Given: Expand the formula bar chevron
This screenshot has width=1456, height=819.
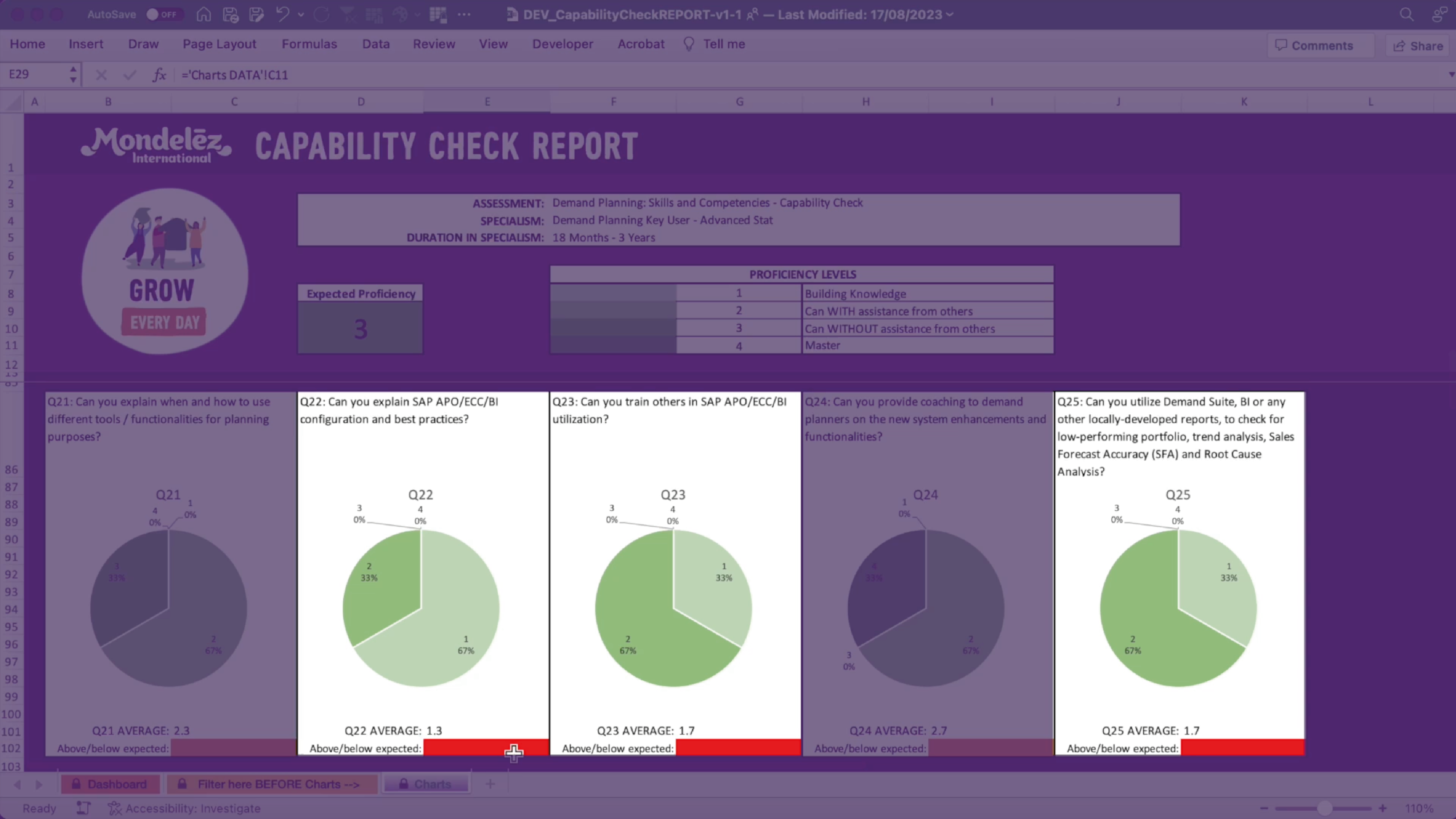Looking at the screenshot, I should coord(1451,75).
